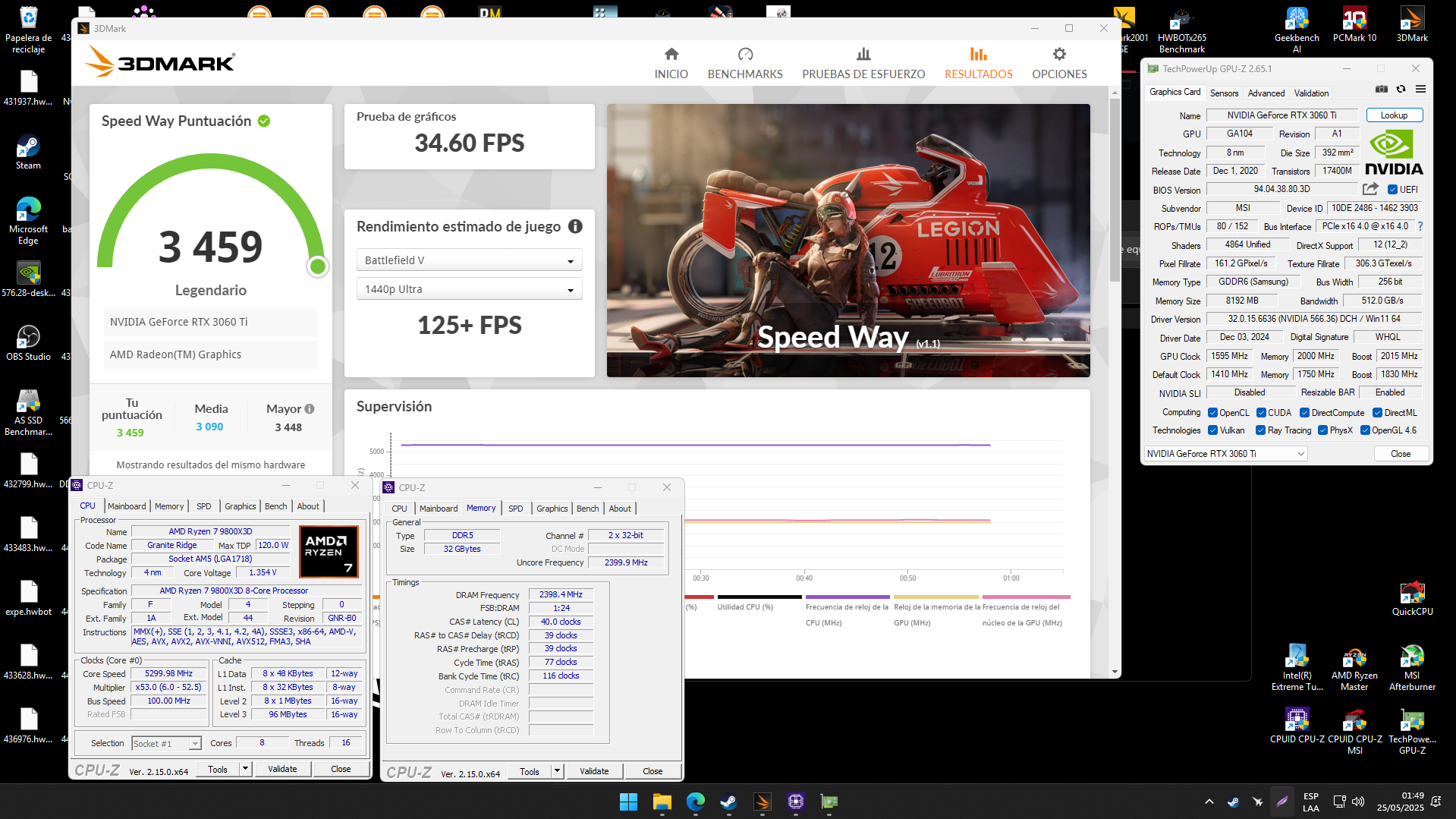Viewport: 1456px width, 819px height.
Task: Switch to Advanced tab in GPU-Z
Action: tap(1266, 93)
